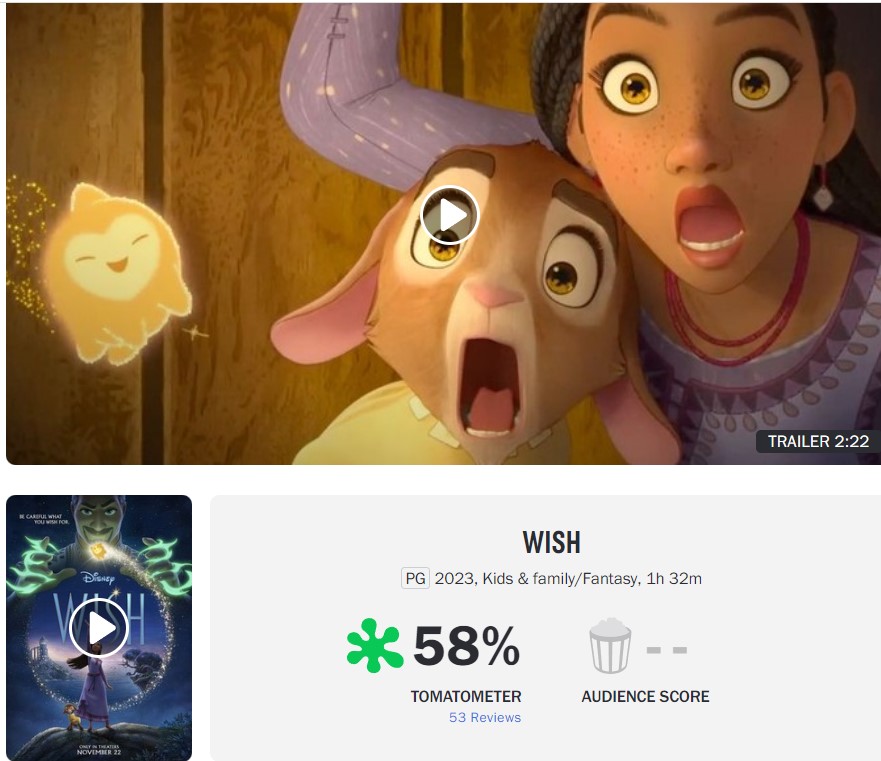The image size is (881, 761).
Task: Click the popcorn bucket audience score icon
Action: pos(610,645)
